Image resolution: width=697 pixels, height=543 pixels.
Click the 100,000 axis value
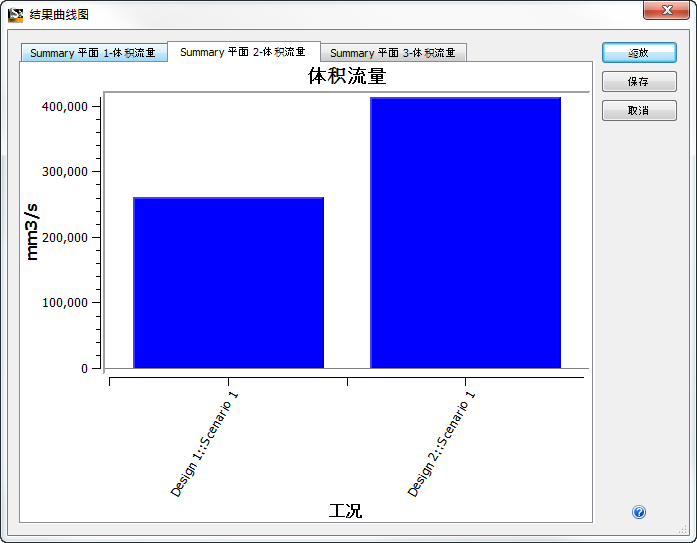pos(65,303)
